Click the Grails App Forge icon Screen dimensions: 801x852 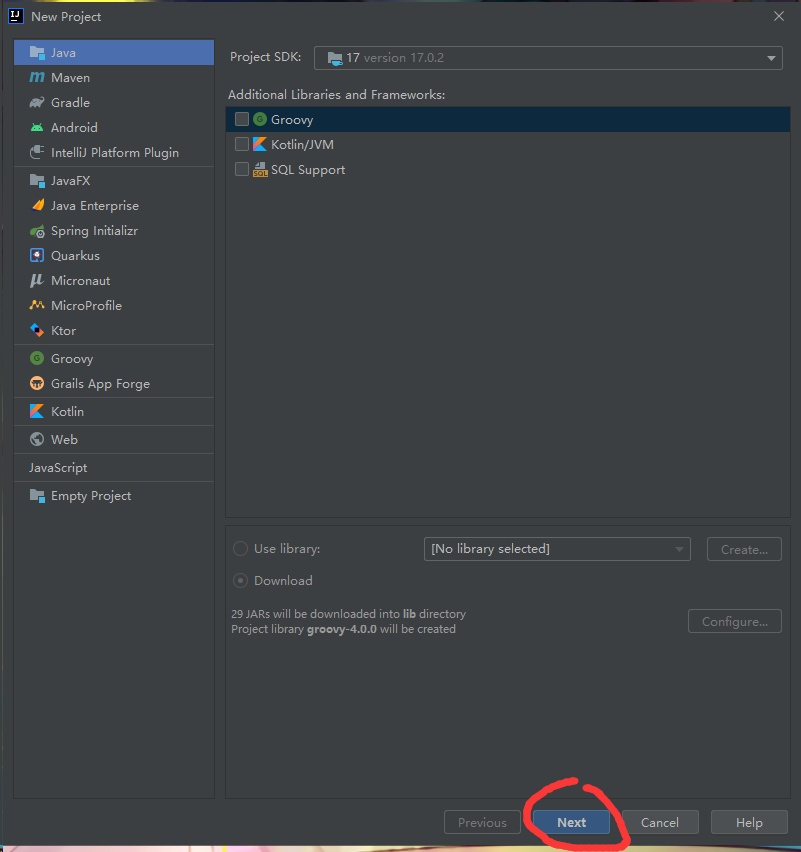click(x=37, y=384)
